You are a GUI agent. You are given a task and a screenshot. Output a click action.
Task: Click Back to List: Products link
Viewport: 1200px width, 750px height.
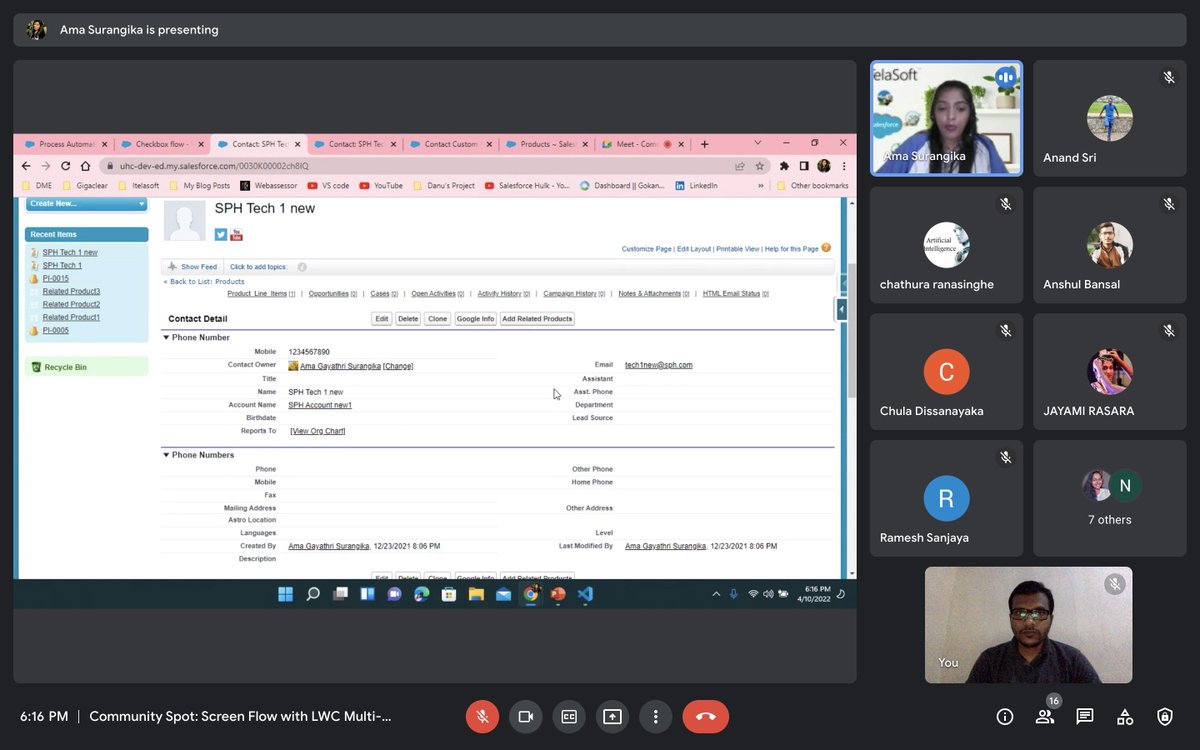(204, 282)
